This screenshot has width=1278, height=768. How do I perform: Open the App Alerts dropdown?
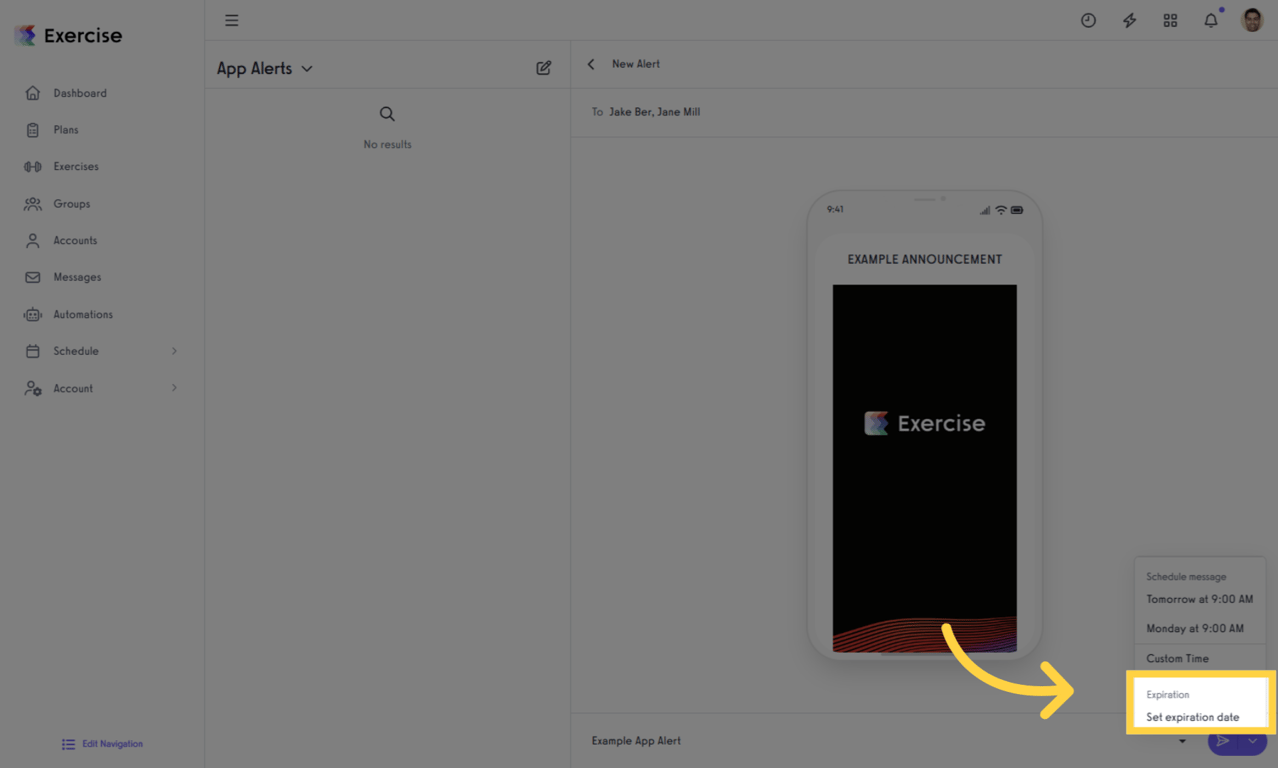pos(265,68)
